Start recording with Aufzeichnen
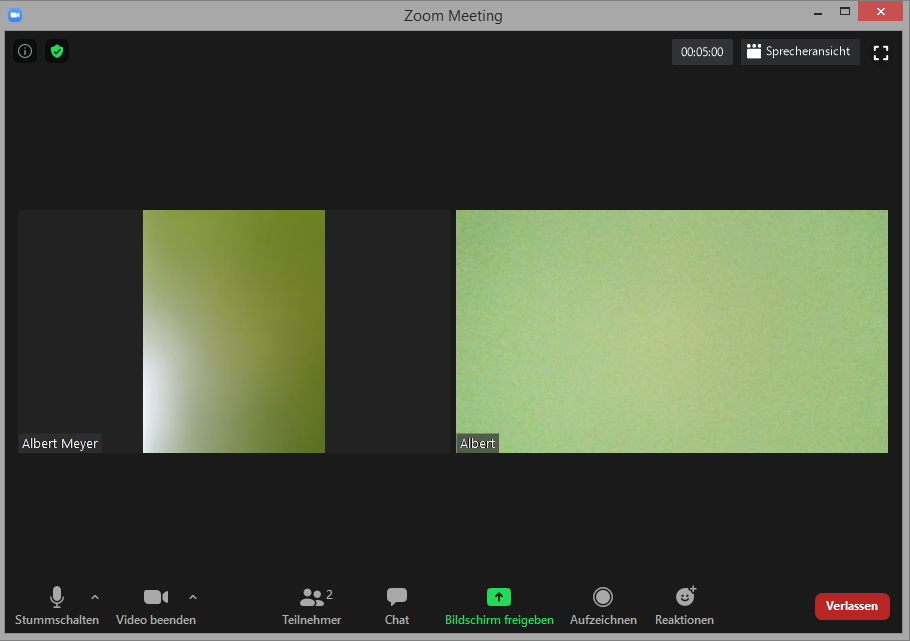The height and width of the screenshot is (641, 910). 603,606
